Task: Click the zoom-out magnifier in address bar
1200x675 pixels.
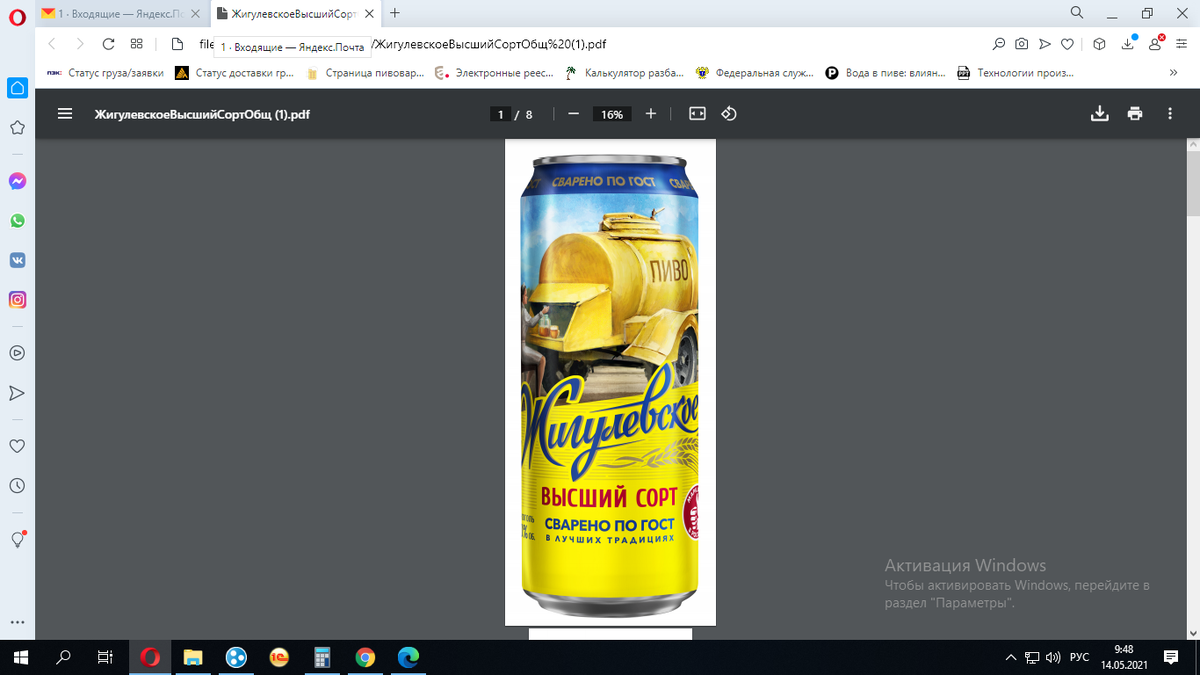Action: pyautogui.click(x=998, y=44)
